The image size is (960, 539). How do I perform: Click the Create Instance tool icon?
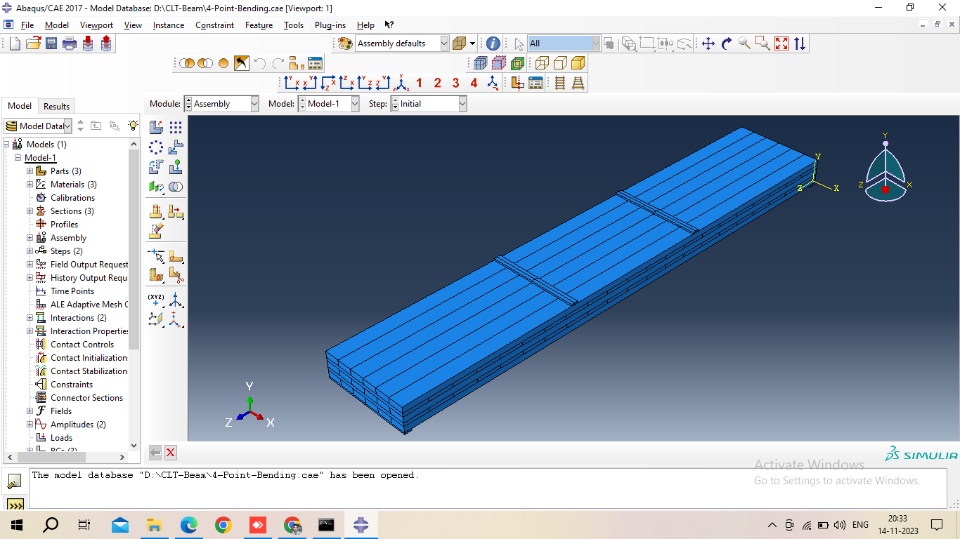click(x=156, y=127)
